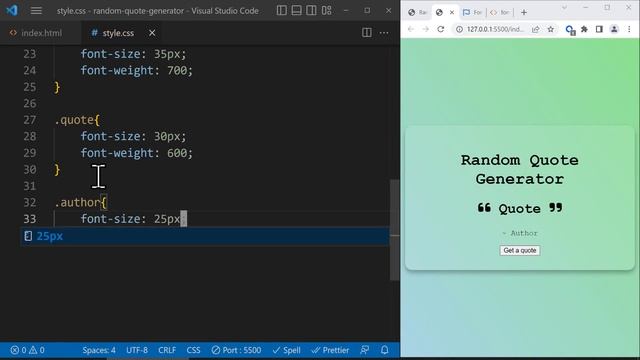Viewport: 640px width, 360px height.
Task: Split the editor to the right
Action: pos(367,33)
